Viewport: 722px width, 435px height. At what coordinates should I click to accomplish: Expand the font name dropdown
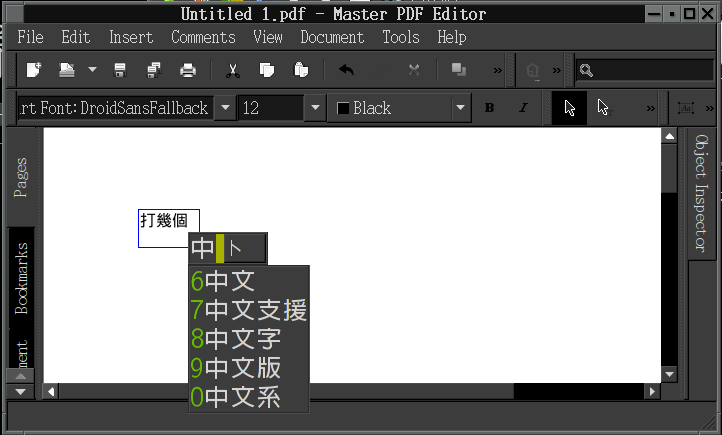click(x=225, y=108)
